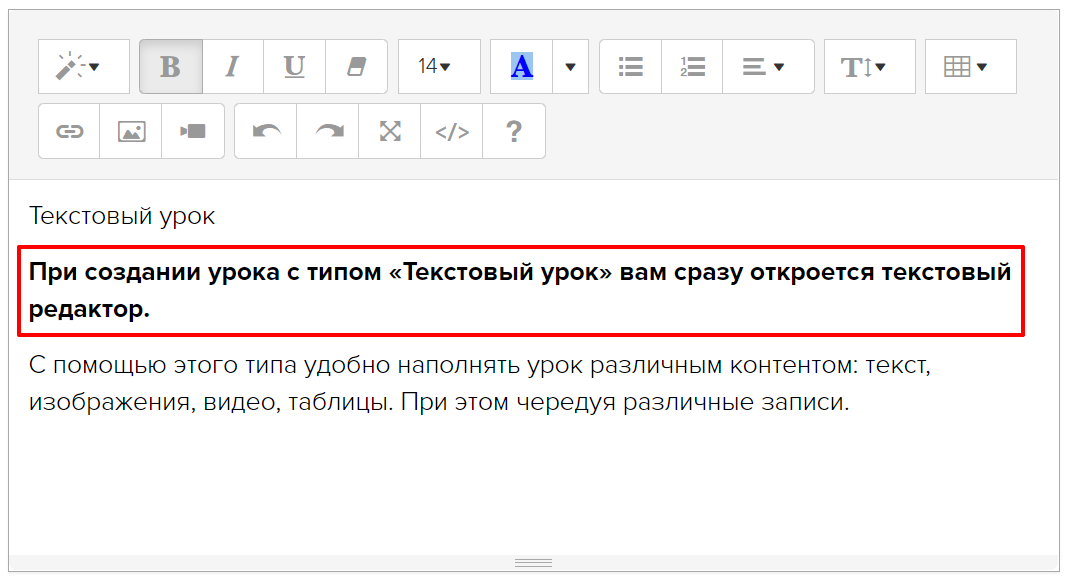Expand the text color palette arrow
Screen dimensions: 1070x580
point(570,67)
